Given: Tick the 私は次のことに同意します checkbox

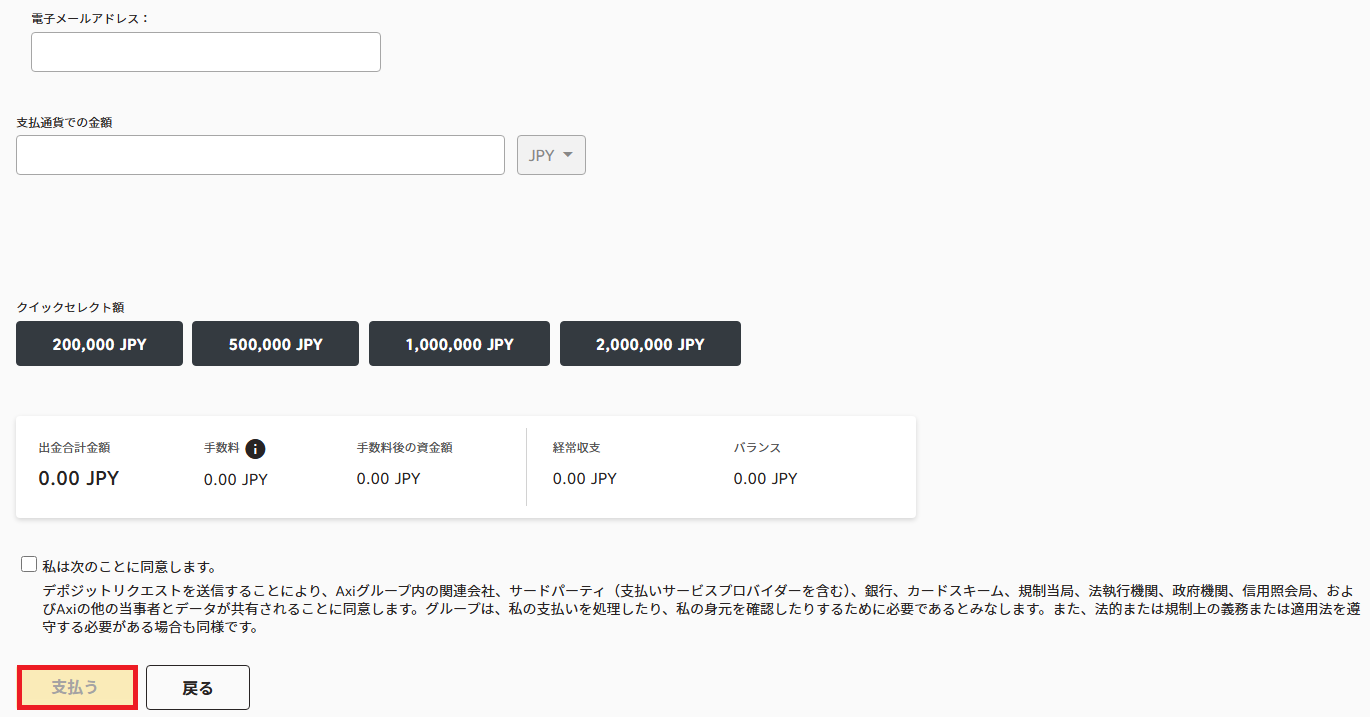Looking at the screenshot, I should pos(29,565).
